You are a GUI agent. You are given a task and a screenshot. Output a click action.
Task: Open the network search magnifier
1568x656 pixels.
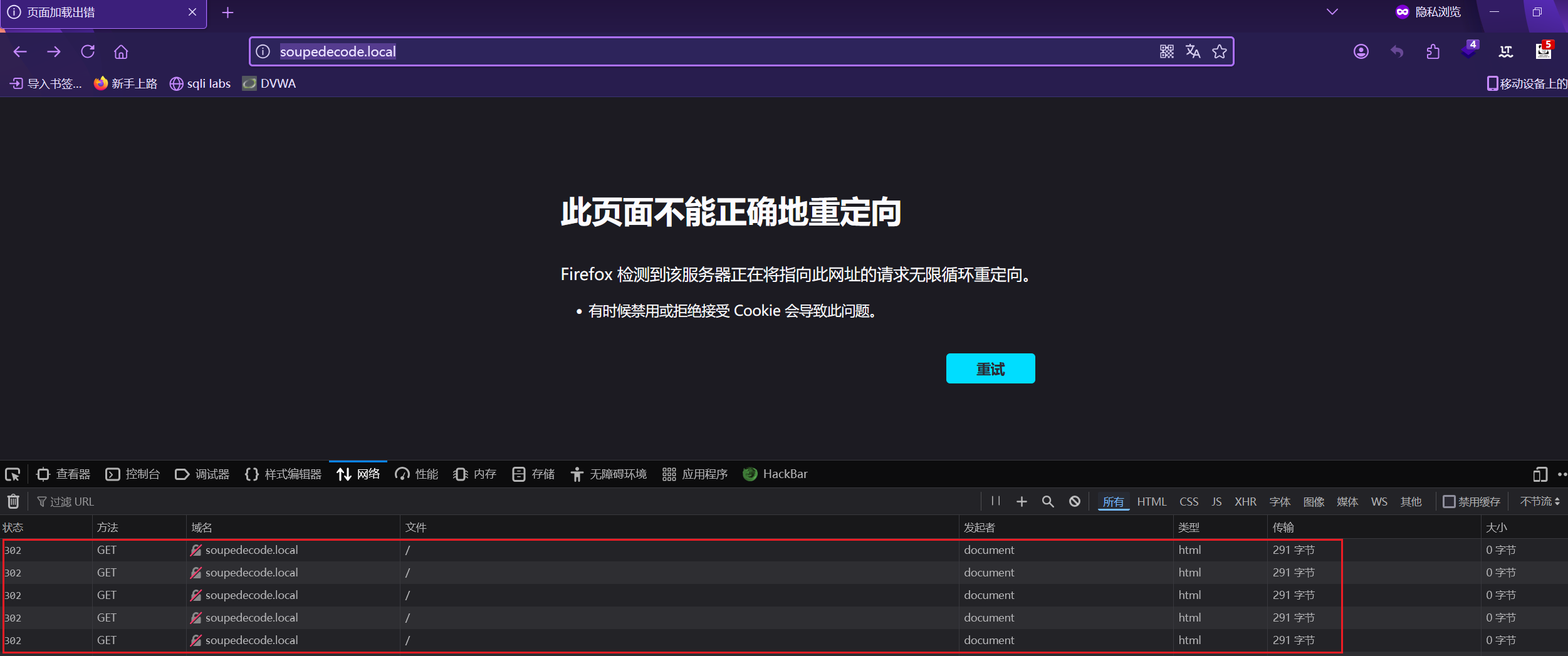pos(1048,501)
